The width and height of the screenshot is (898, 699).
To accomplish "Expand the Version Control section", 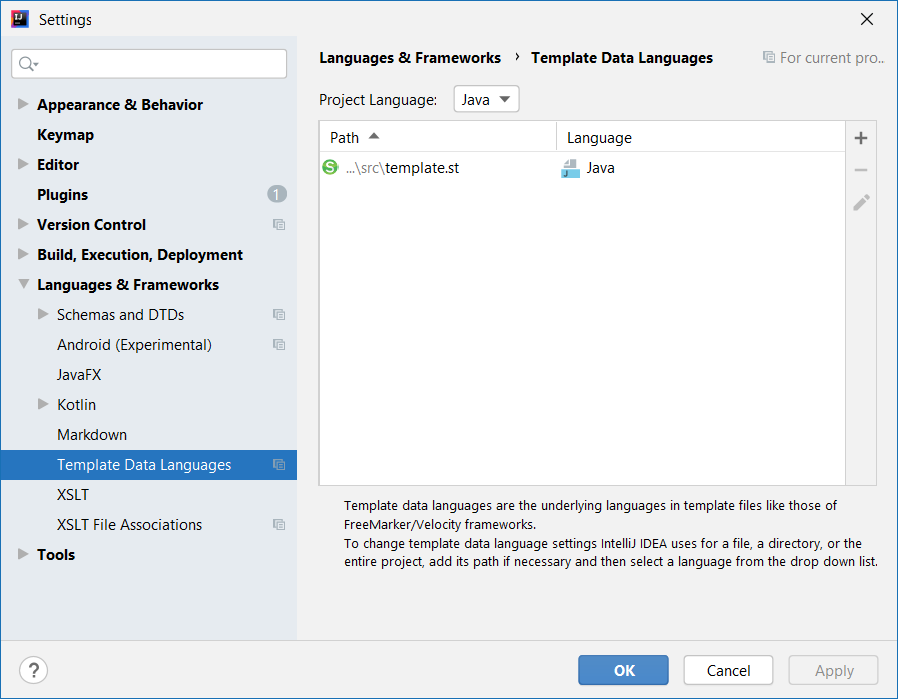I will click(23, 224).
